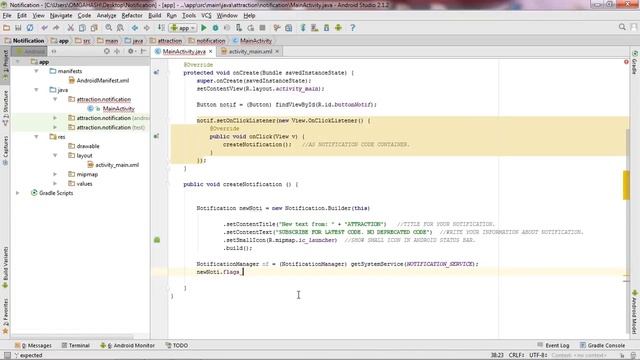Click the Synchronize toolbar icon
The image size is (640, 360).
tap(30, 28)
